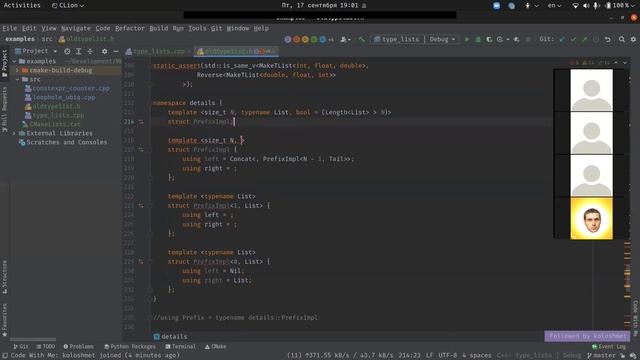Open loophole_ubiq.cpp in project tree

pos(64,97)
